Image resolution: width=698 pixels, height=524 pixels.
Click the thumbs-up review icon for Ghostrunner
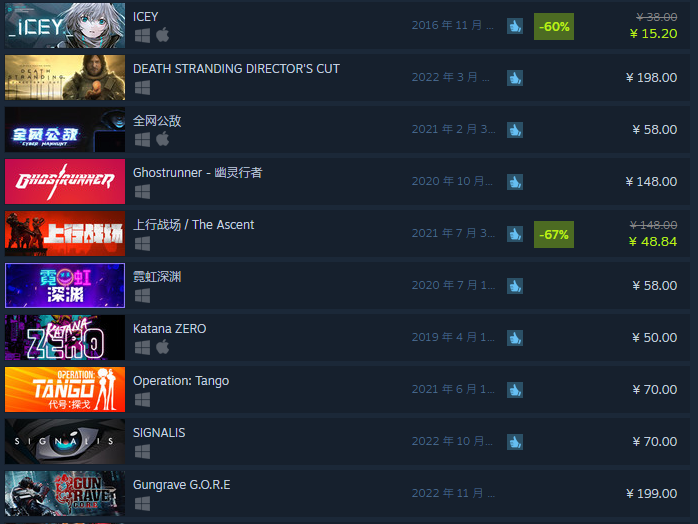click(x=515, y=182)
